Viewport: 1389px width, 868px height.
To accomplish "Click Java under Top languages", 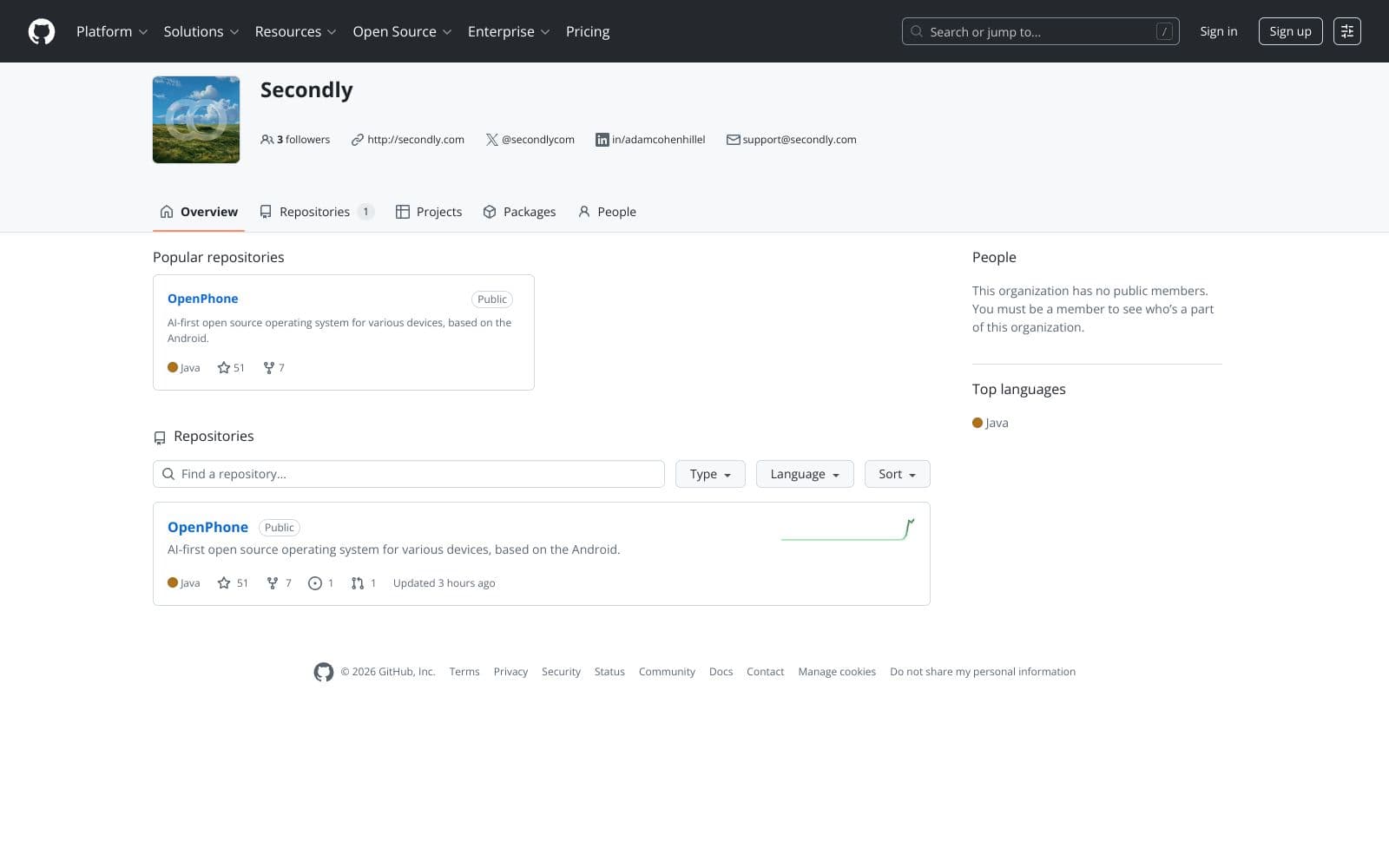I will [991, 423].
